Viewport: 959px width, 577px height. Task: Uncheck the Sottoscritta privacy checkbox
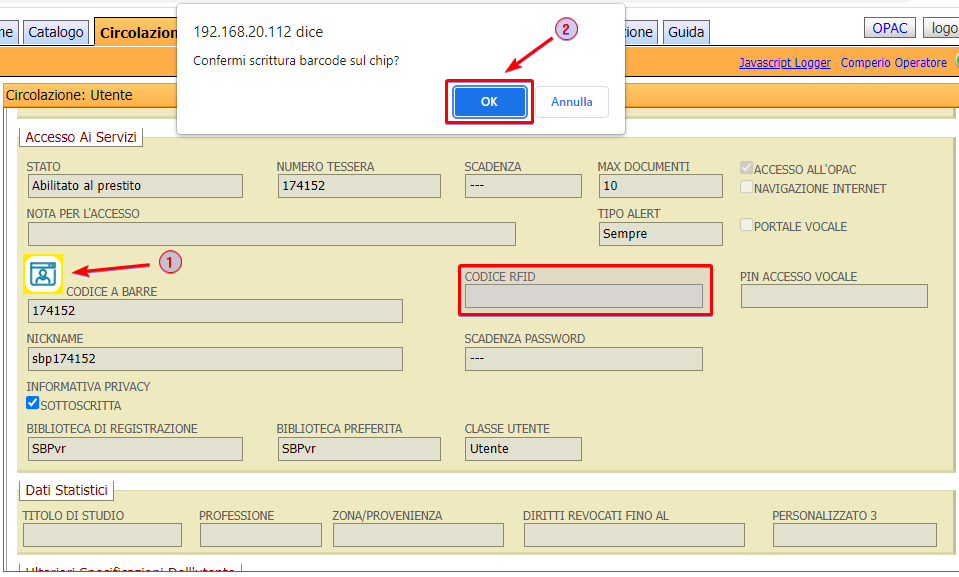pos(33,404)
